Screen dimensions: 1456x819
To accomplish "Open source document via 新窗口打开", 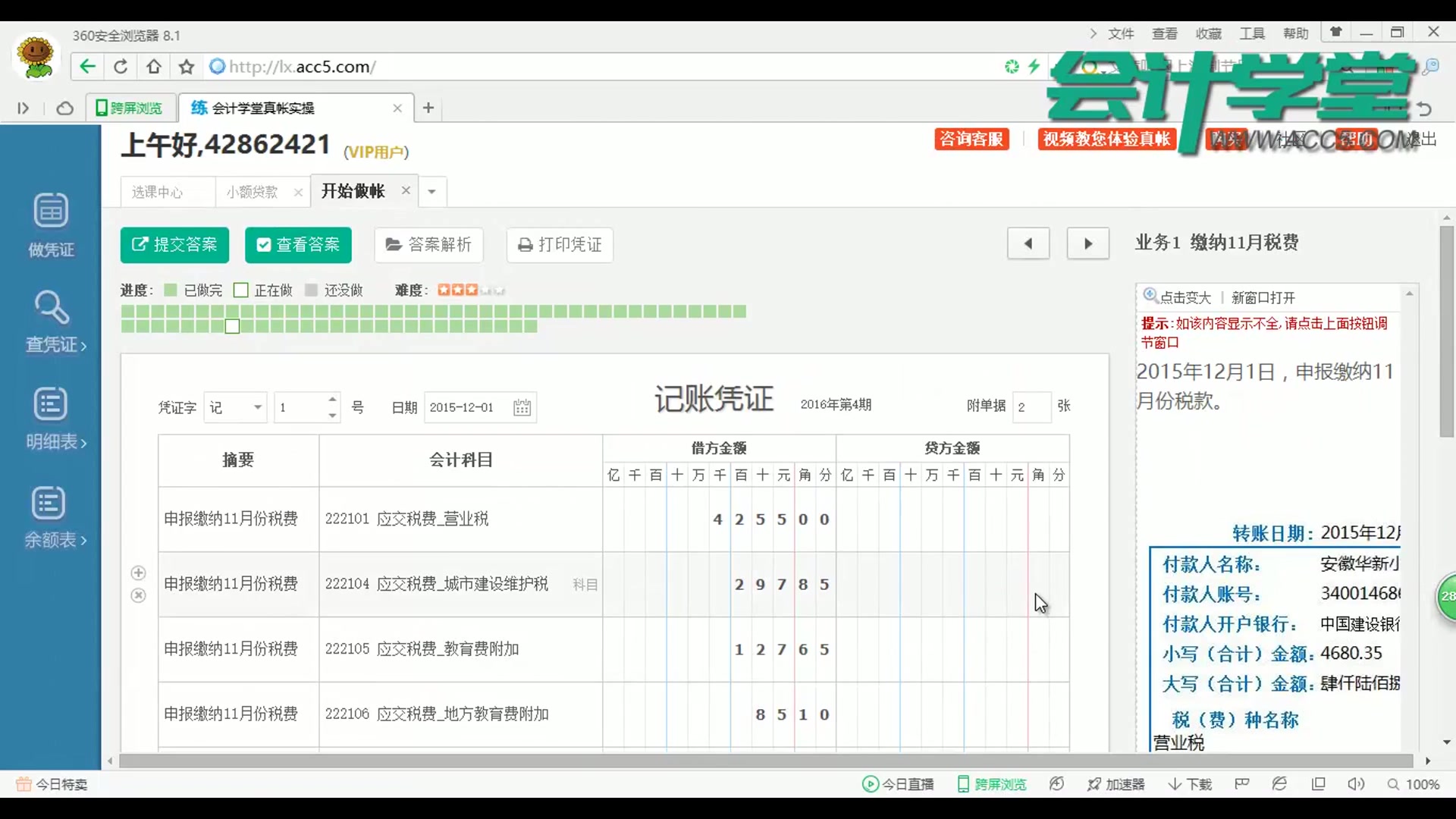I will tap(1263, 297).
